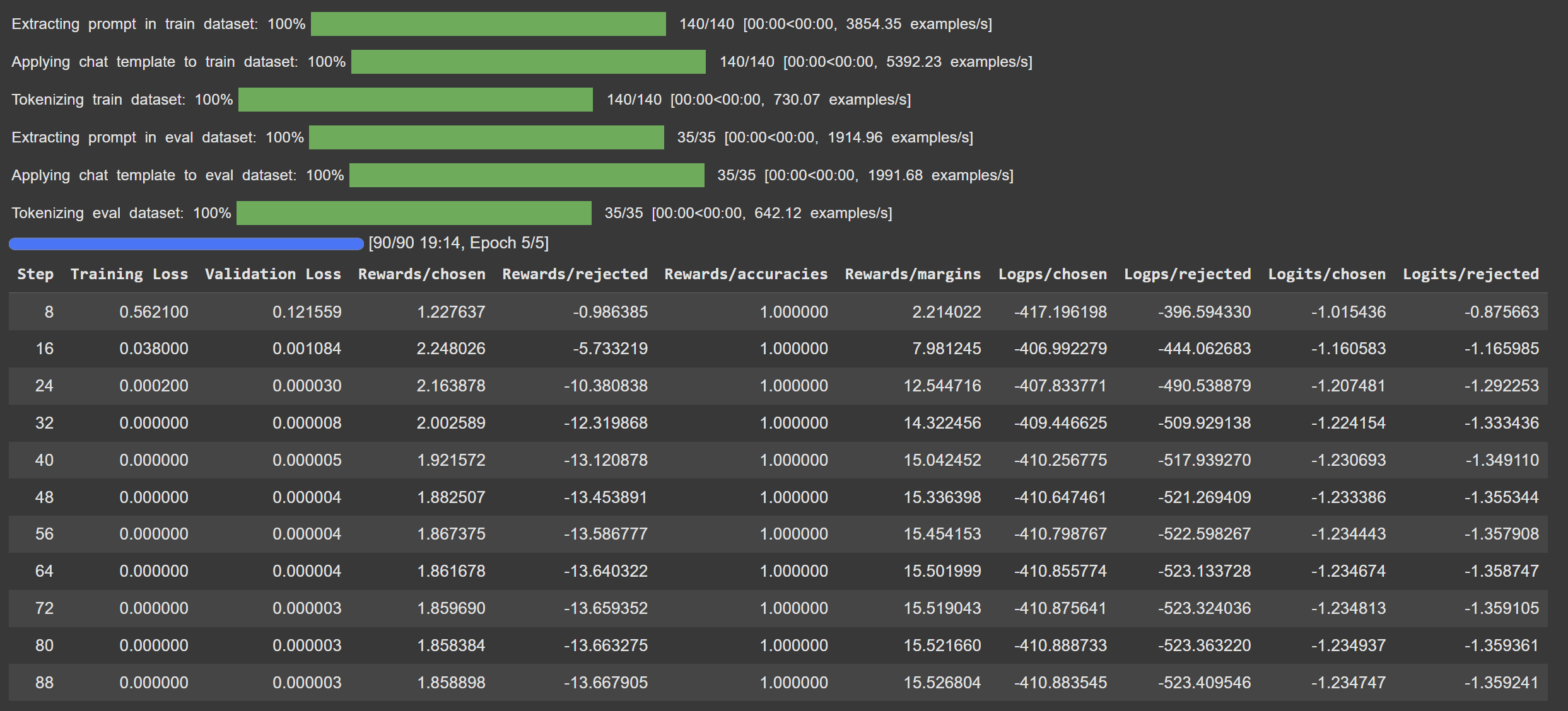Click training loss 0.038000 in step 16
Screen dimensions: 1568x711
(x=154, y=349)
